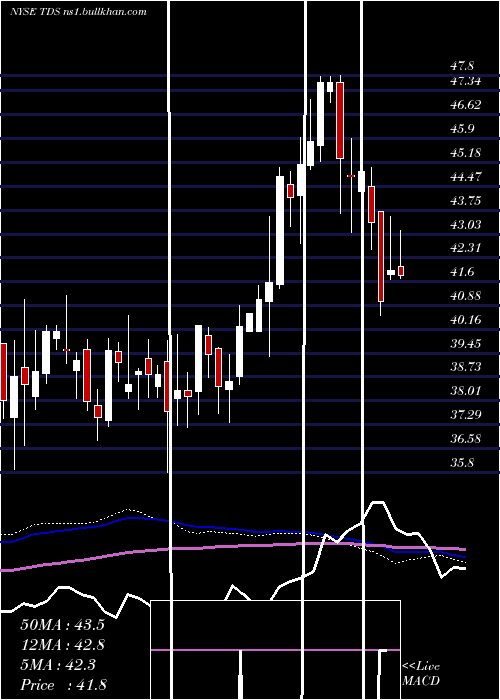Click the tall red candlestick at the 47.34 peak
Viewport: 500px width, 700px height.
tap(340, 120)
